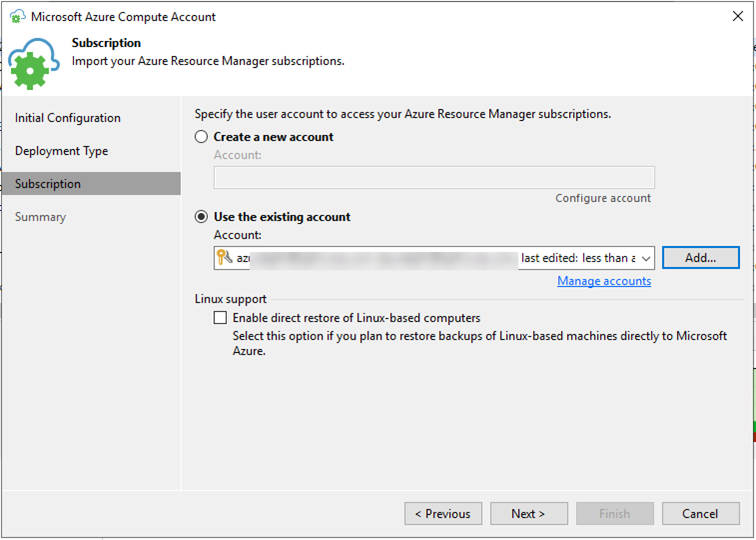
Task: Click the disabled Finish button
Action: 615,514
